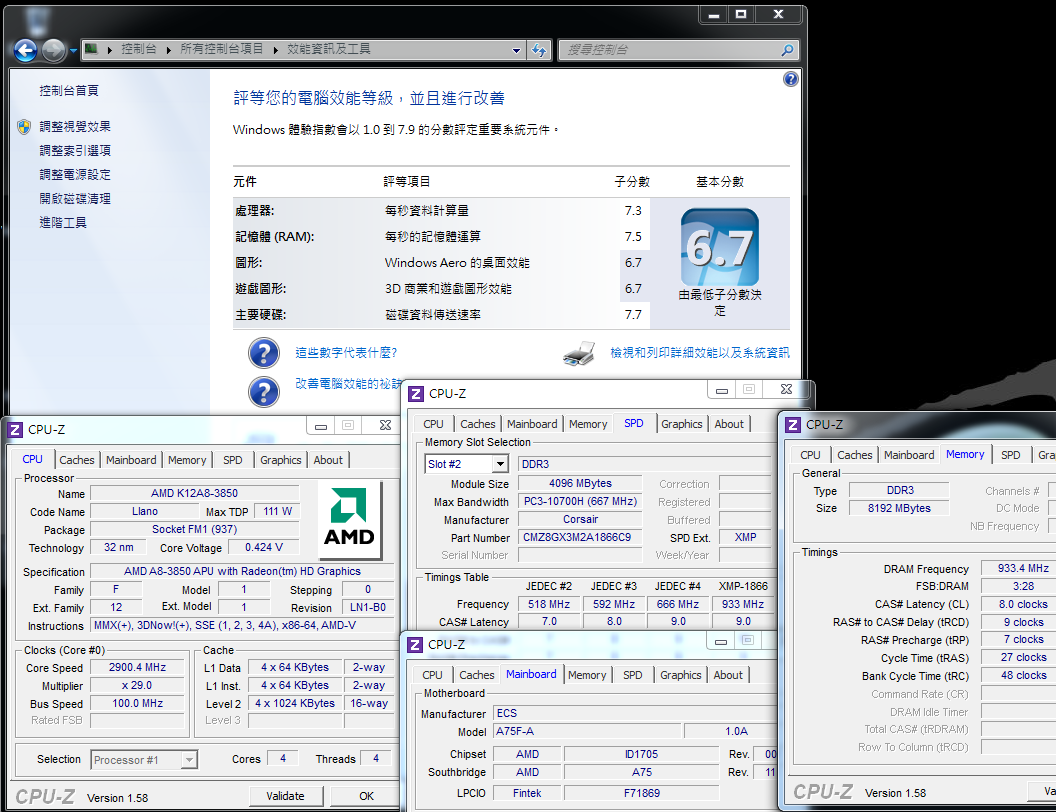Image resolution: width=1056 pixels, height=812 pixels.
Task: Click the Corsair manufacturer value
Action: tap(580, 519)
